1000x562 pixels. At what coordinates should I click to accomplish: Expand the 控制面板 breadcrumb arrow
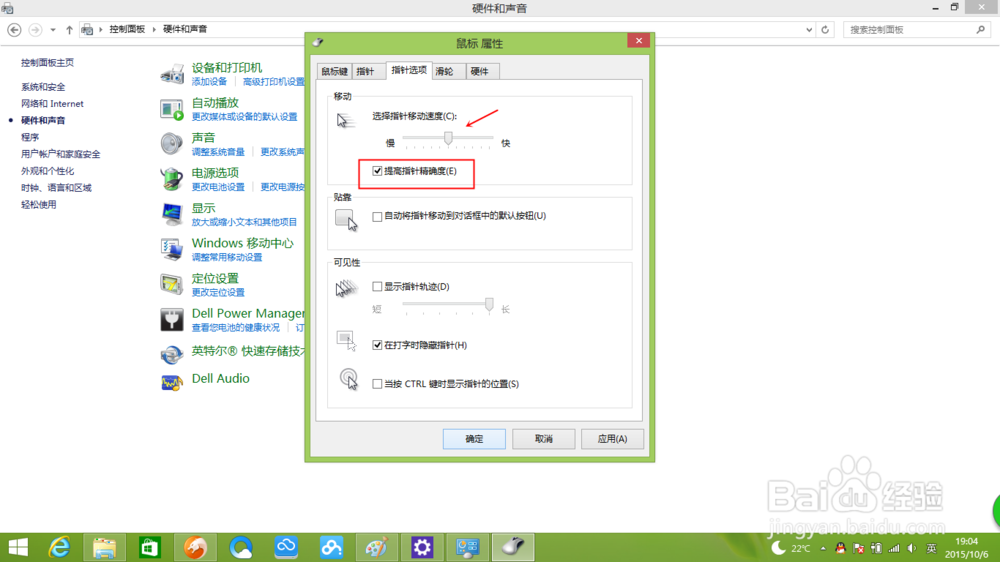point(154,29)
